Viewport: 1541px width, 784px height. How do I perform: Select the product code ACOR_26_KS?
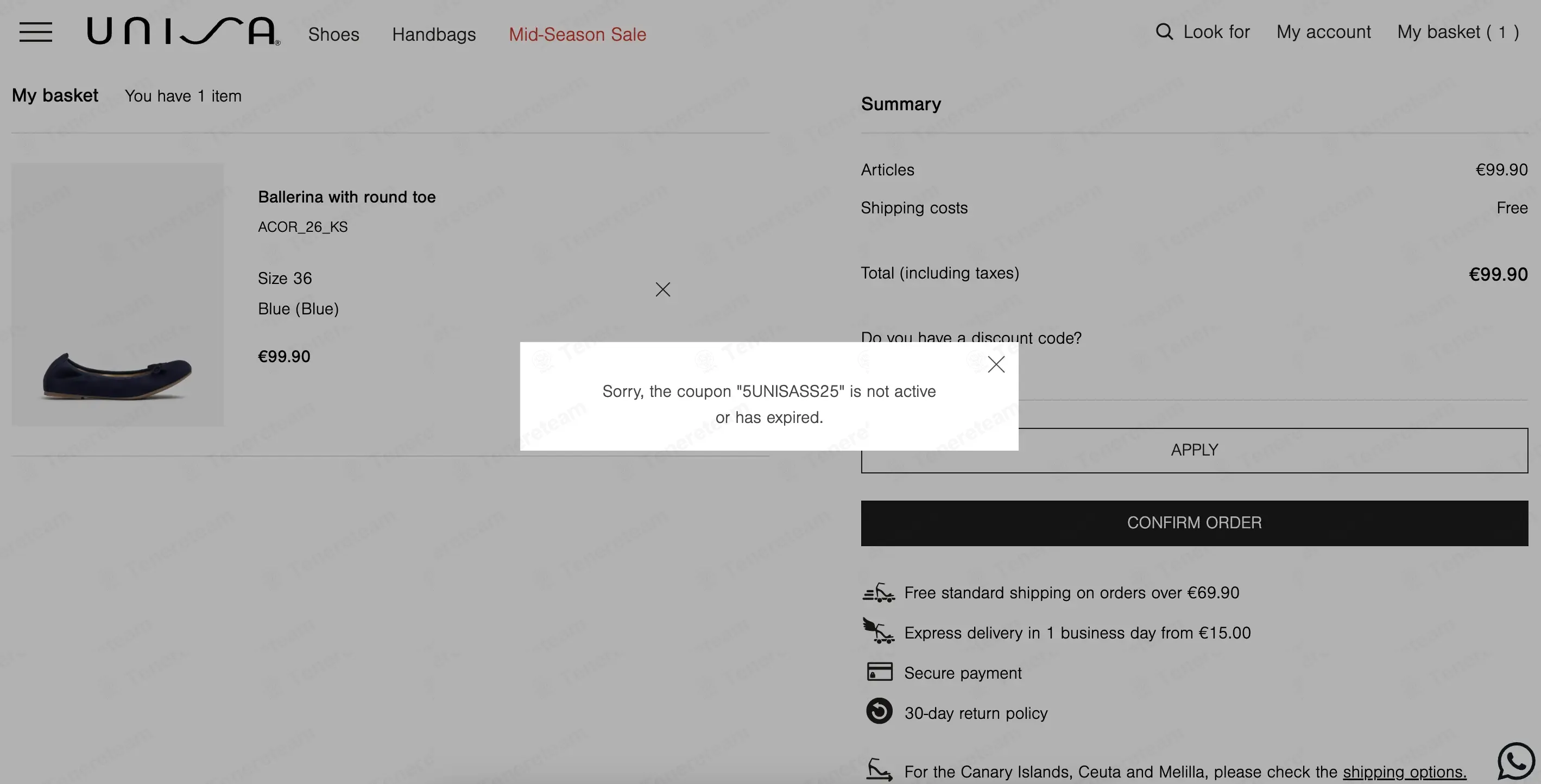pos(302,227)
